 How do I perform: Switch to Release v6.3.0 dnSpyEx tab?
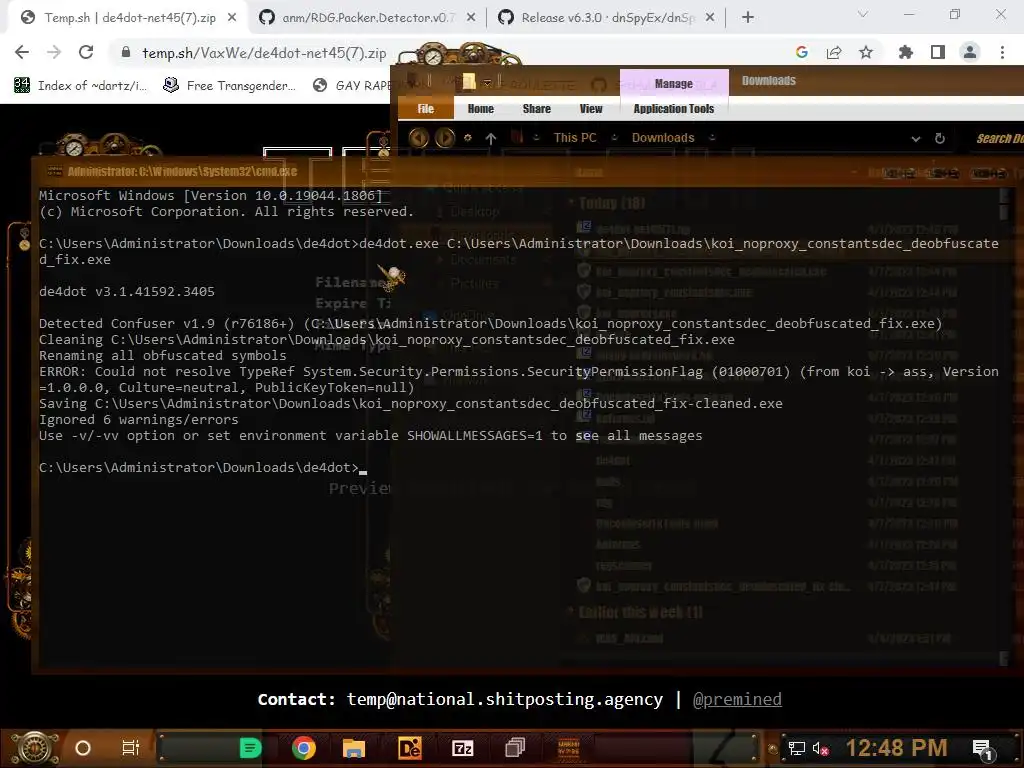pos(607,18)
